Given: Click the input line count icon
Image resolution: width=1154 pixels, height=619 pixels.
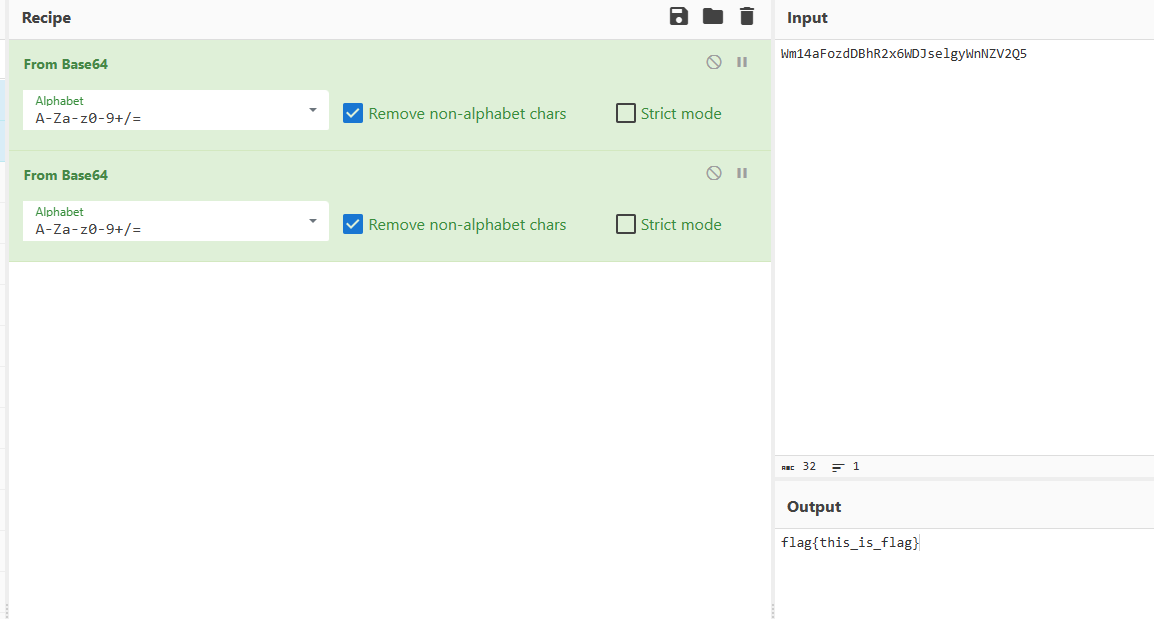Looking at the screenshot, I should (x=838, y=467).
